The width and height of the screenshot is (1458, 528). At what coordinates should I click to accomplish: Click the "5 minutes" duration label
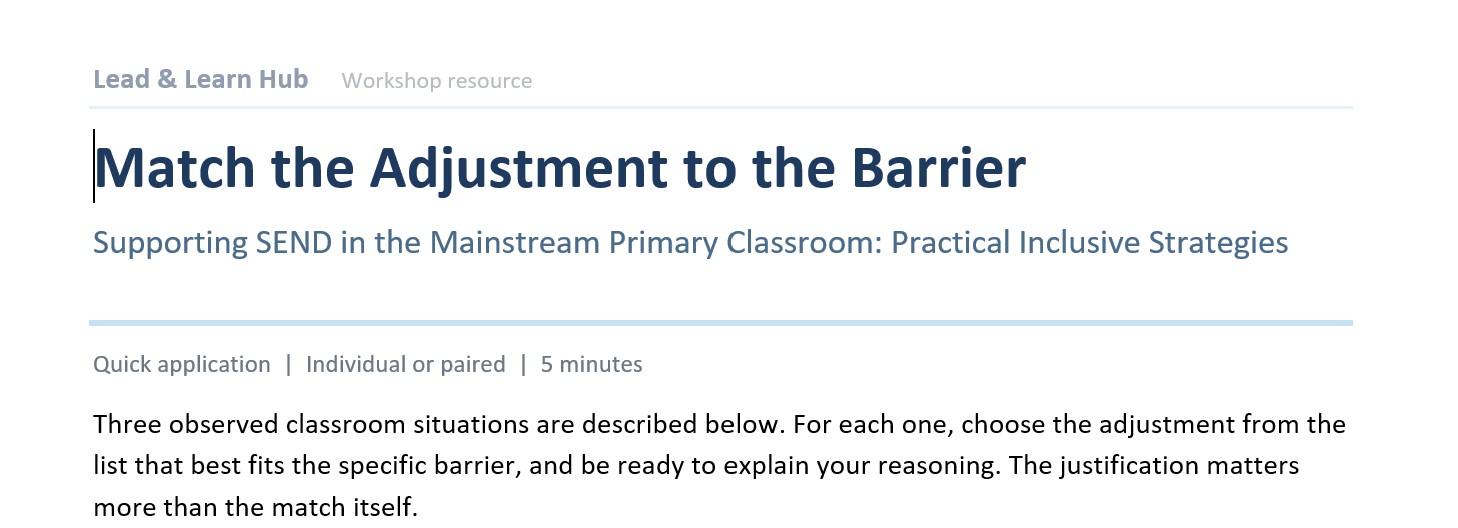point(592,365)
